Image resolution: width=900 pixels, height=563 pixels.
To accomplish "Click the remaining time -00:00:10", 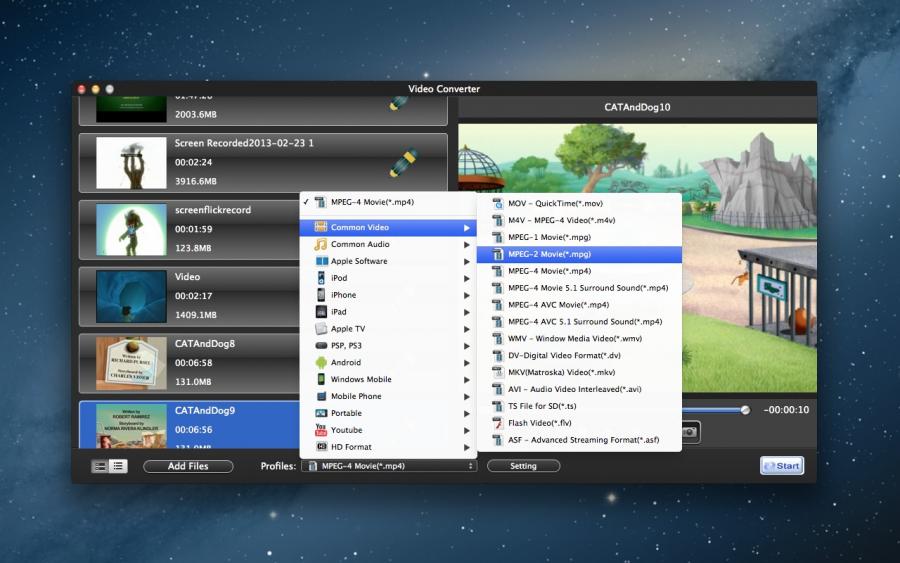I will (786, 410).
